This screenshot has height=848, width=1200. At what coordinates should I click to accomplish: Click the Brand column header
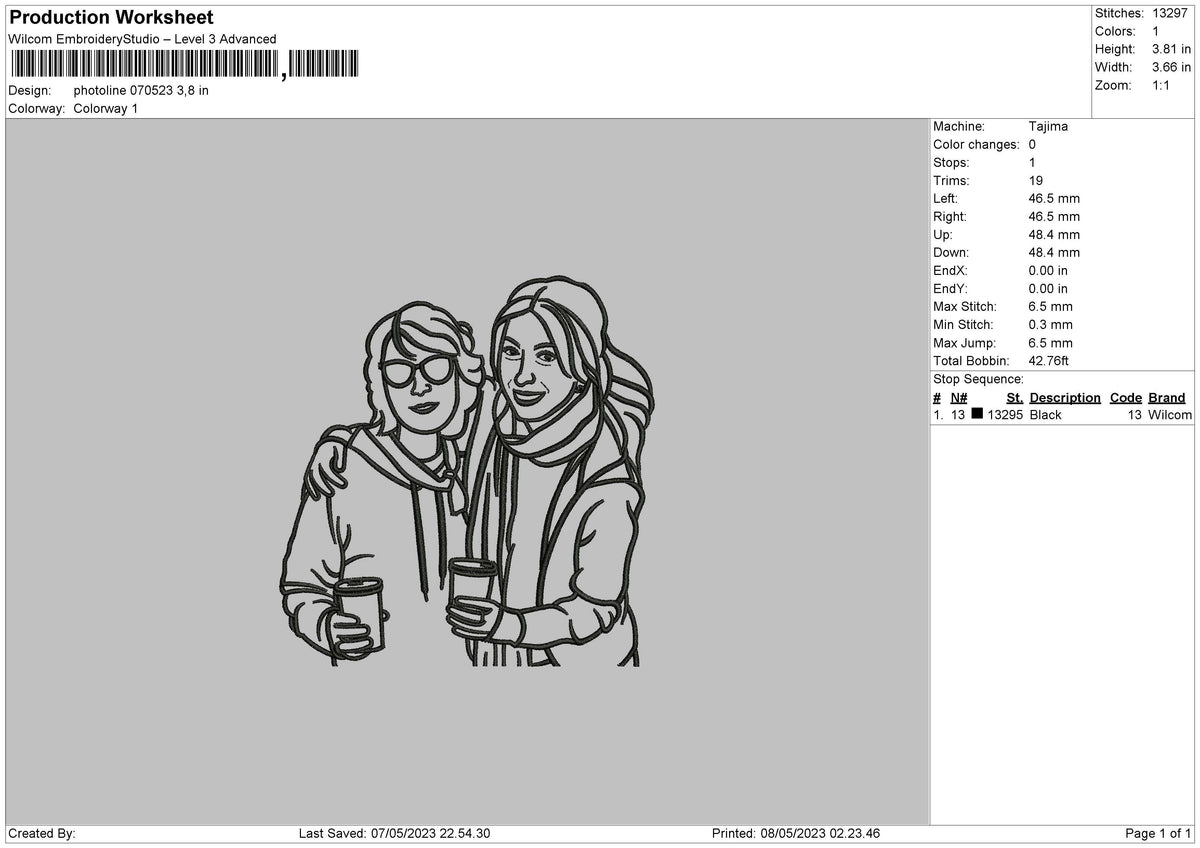1167,397
